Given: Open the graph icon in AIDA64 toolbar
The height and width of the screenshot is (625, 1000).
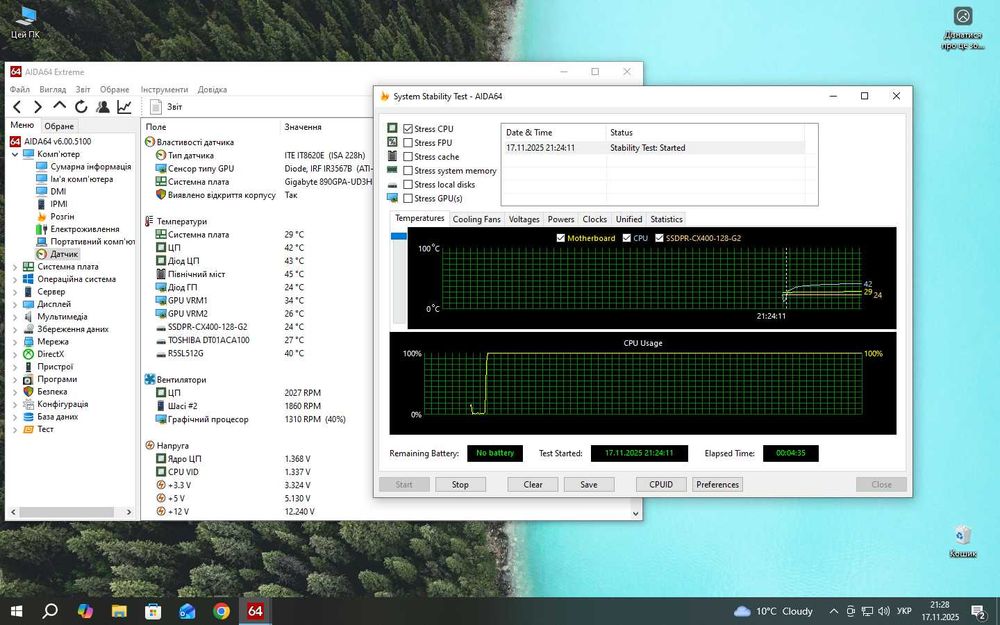Looking at the screenshot, I should [124, 107].
